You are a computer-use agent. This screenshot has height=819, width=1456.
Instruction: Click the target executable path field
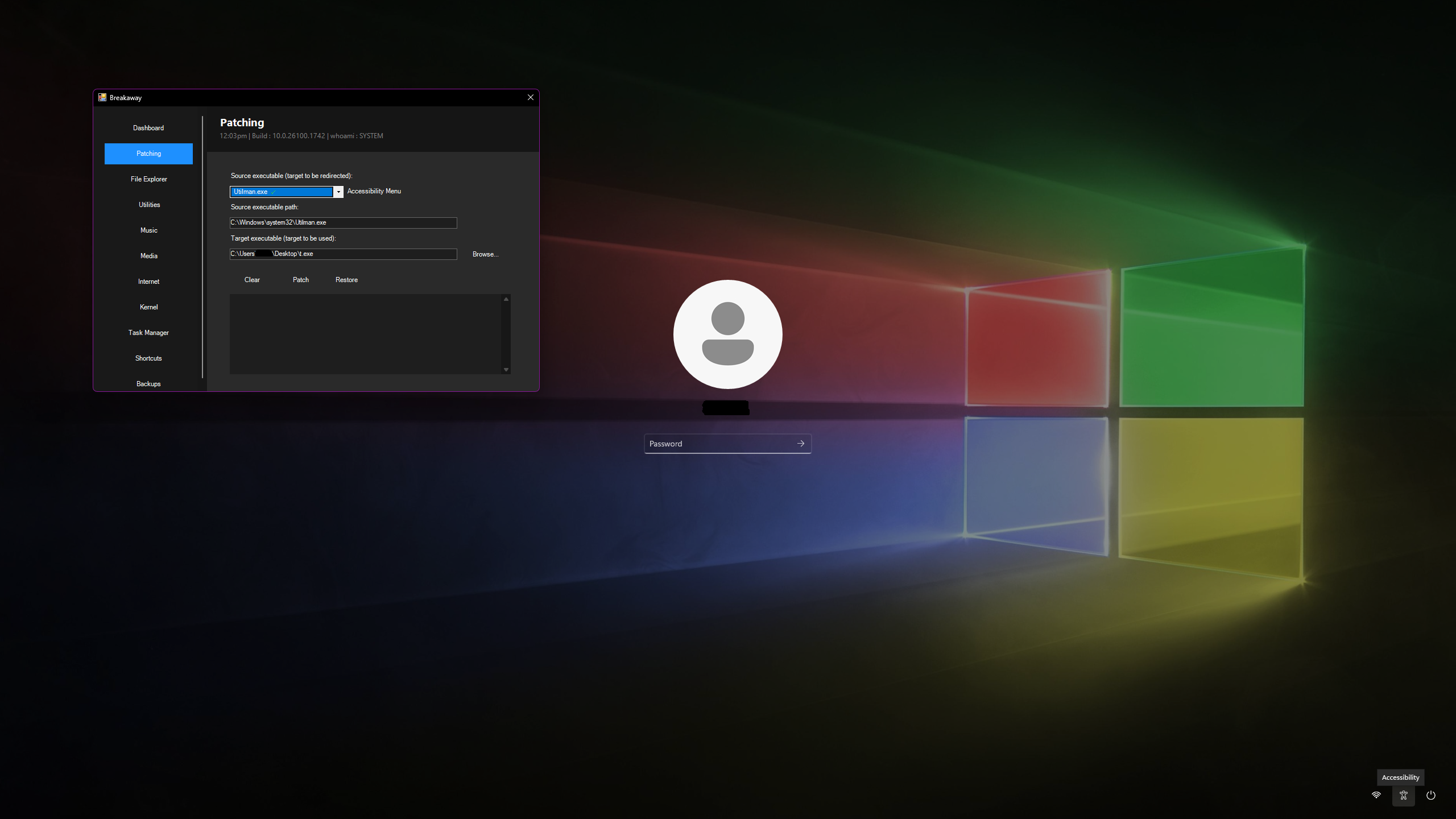[343, 254]
